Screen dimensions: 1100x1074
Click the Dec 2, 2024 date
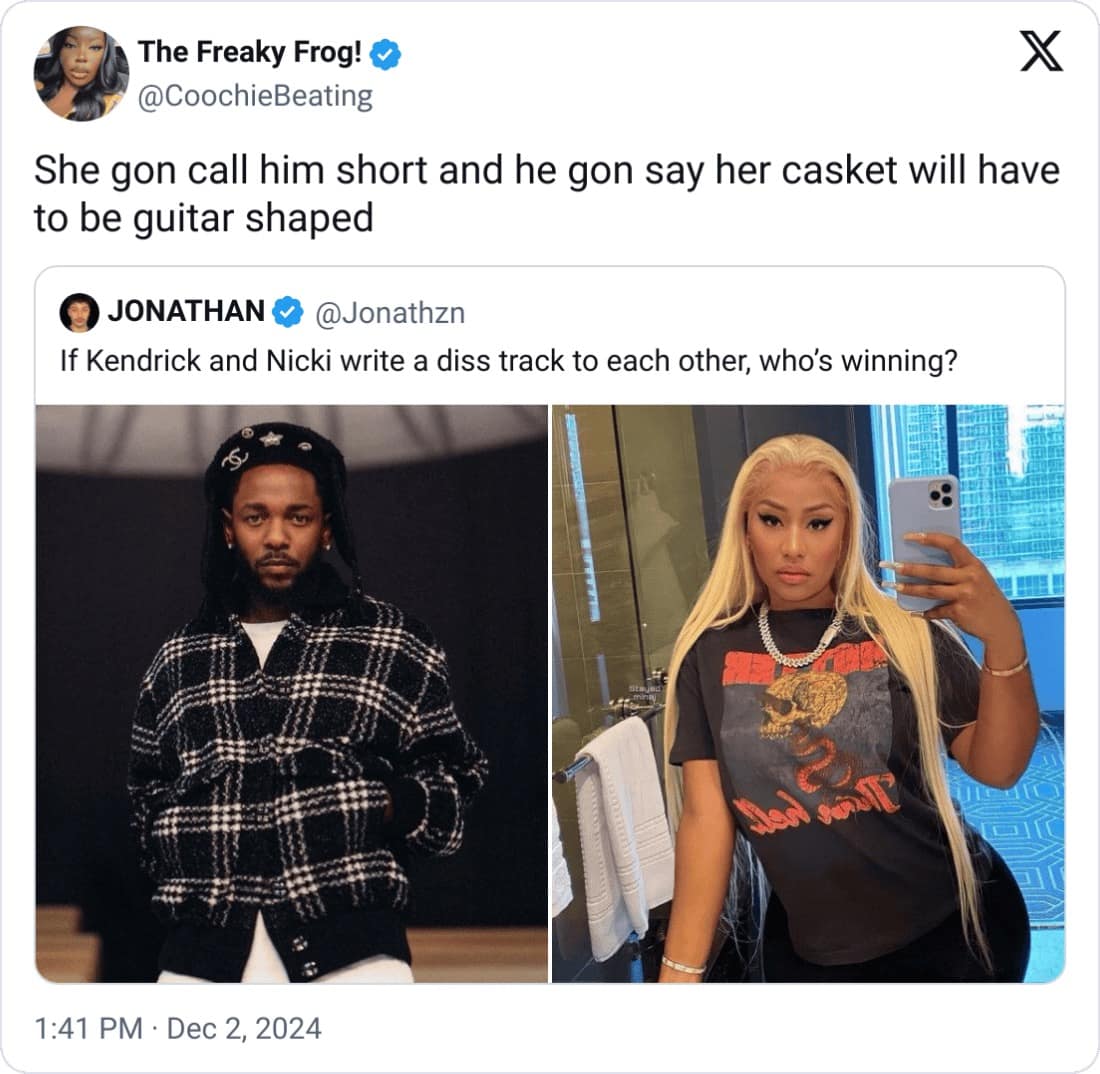point(244,1028)
